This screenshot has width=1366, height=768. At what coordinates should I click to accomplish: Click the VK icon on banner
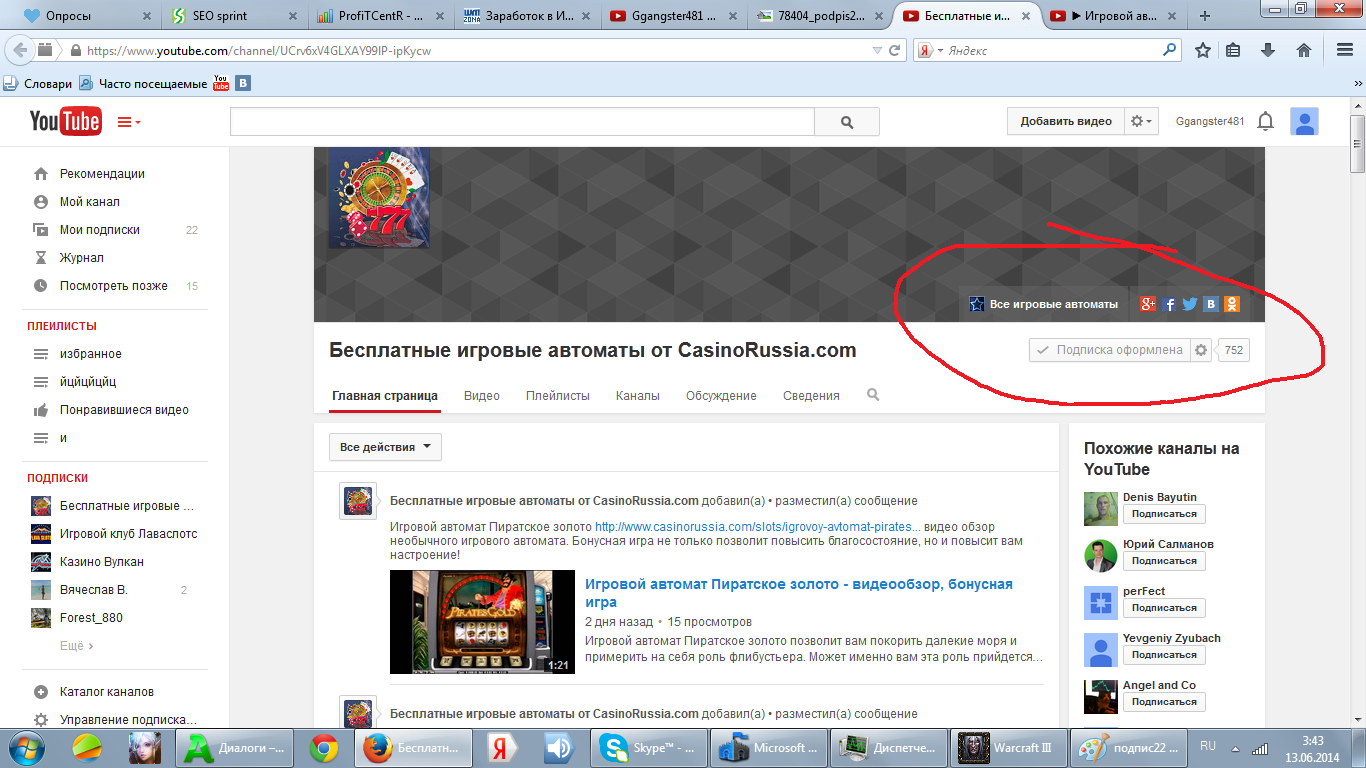coord(1211,304)
